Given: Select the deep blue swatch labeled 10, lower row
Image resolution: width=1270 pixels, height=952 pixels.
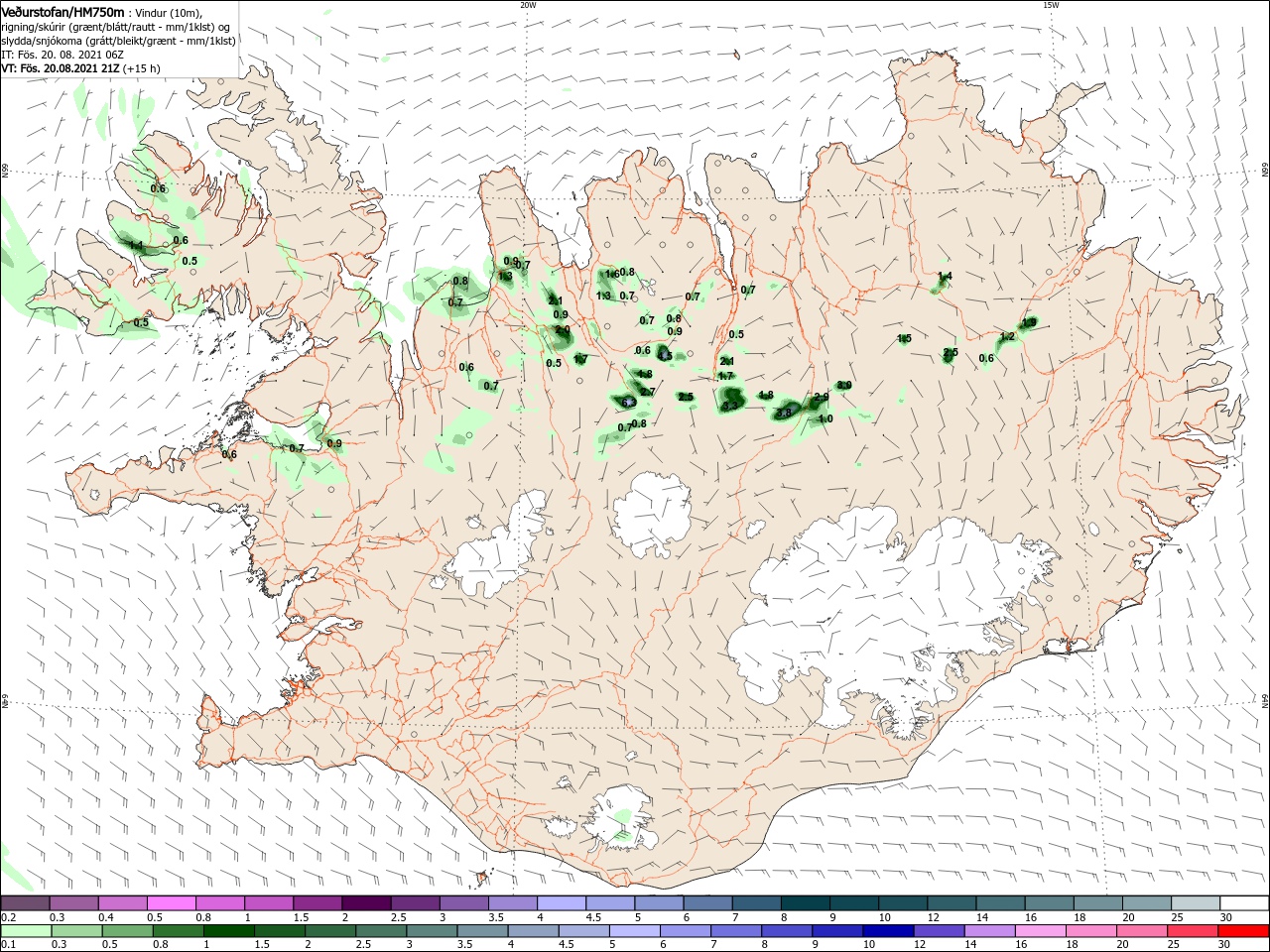Looking at the screenshot, I should coord(887,931).
